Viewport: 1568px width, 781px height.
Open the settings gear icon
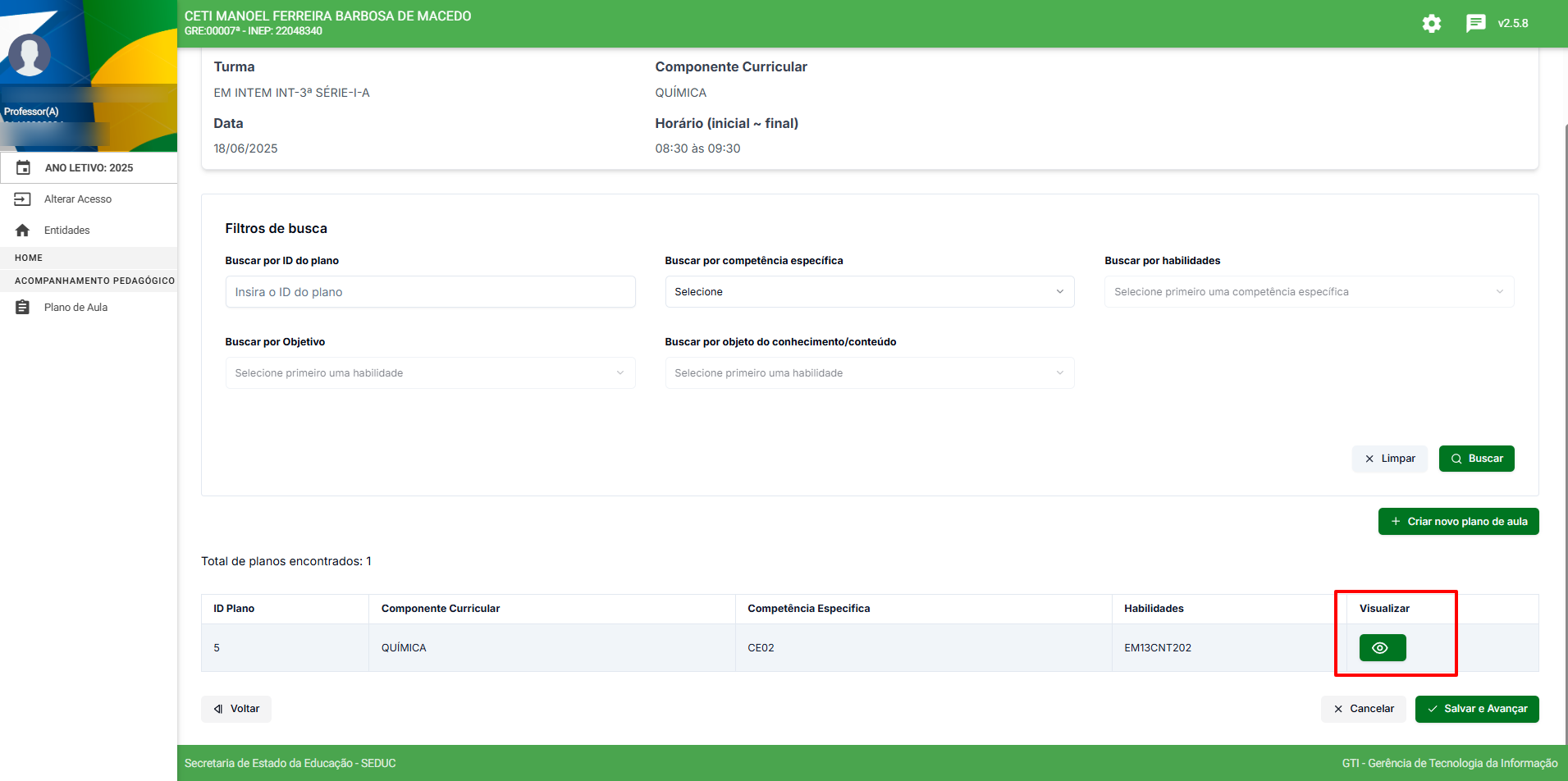coord(1431,24)
